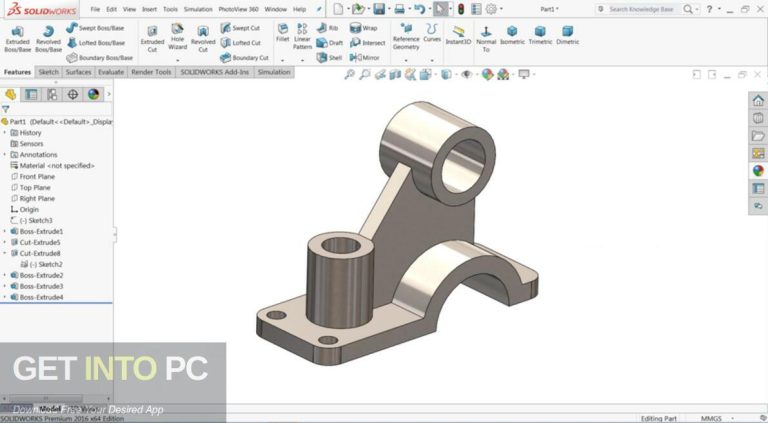Switch to Isometric view
Screen dimensions: 768x423
pos(512,36)
